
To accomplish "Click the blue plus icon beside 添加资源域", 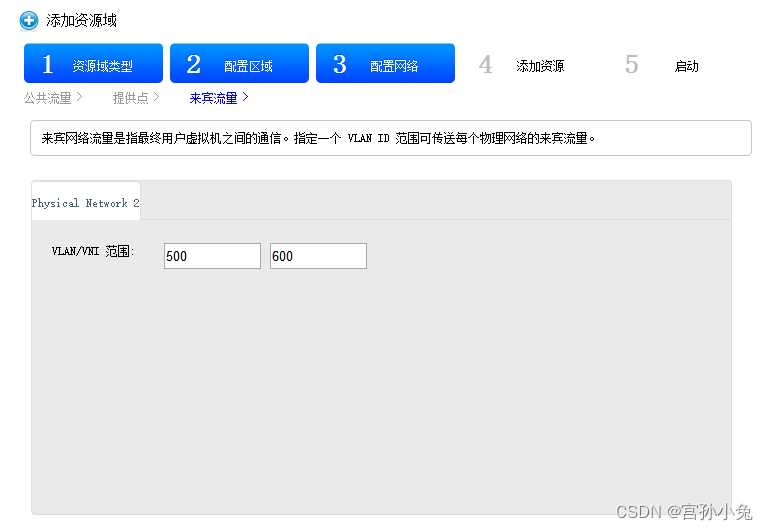I will (x=28, y=21).
